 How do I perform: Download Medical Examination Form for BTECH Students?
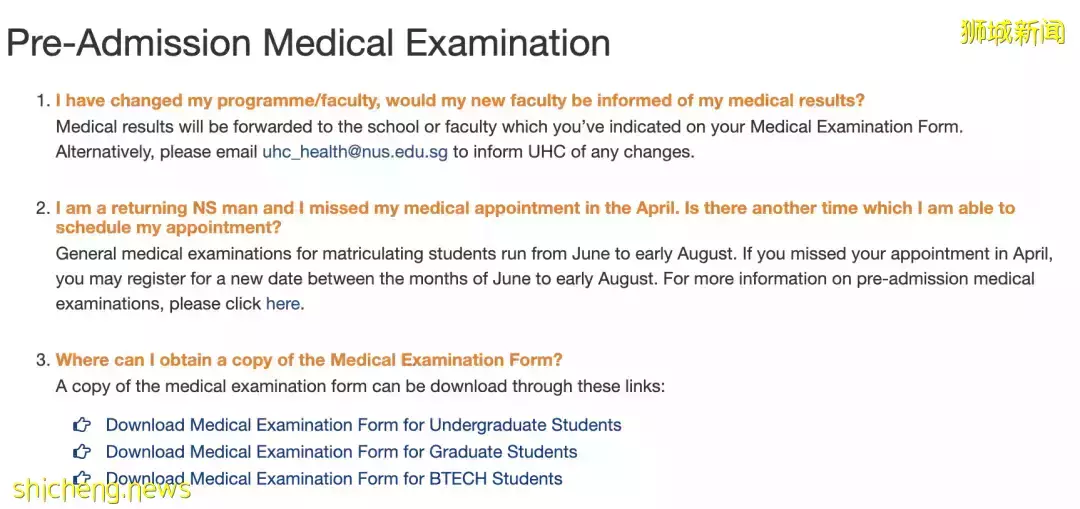tap(334, 479)
